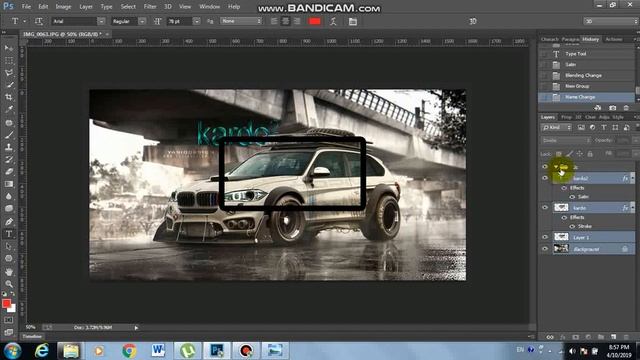Image resolution: width=640 pixels, height=360 pixels.
Task: Open the layer filter Kind dropdown
Action: pos(557,128)
